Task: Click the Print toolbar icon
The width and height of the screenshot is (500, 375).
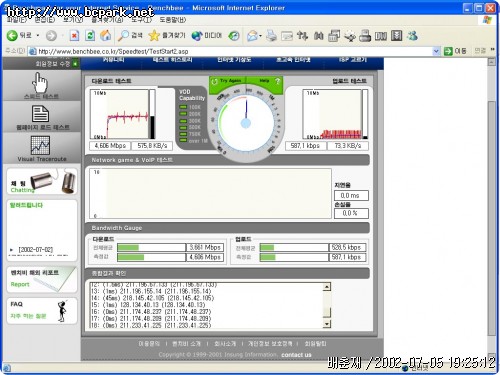Action: pos(271,36)
